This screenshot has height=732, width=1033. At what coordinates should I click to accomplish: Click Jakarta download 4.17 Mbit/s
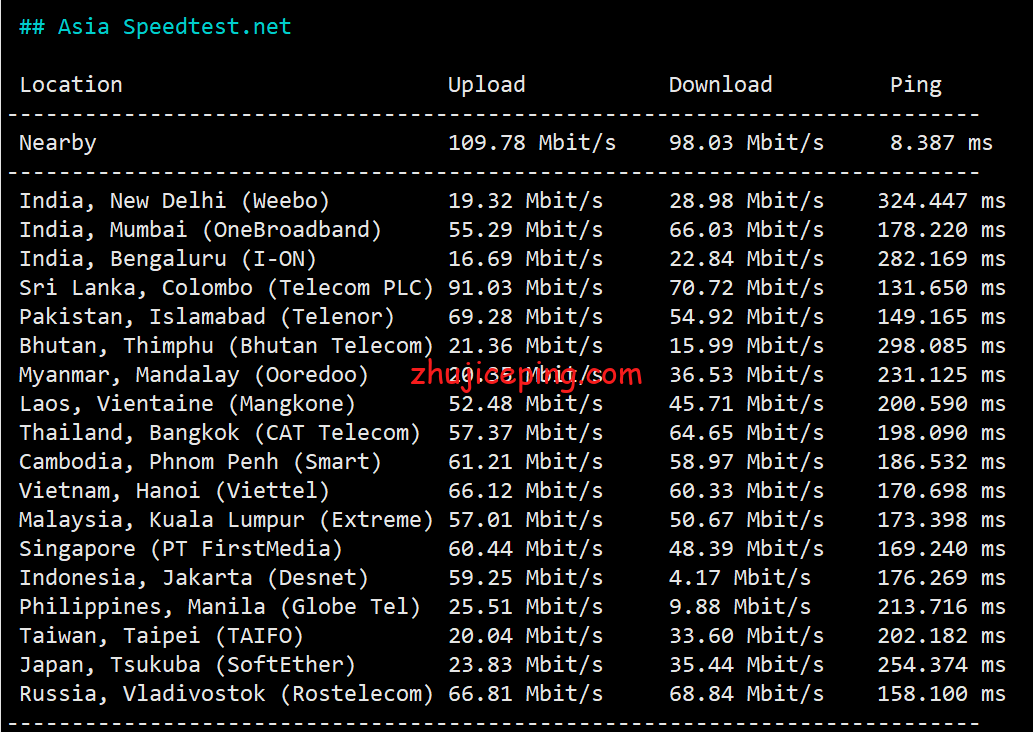coord(740,578)
